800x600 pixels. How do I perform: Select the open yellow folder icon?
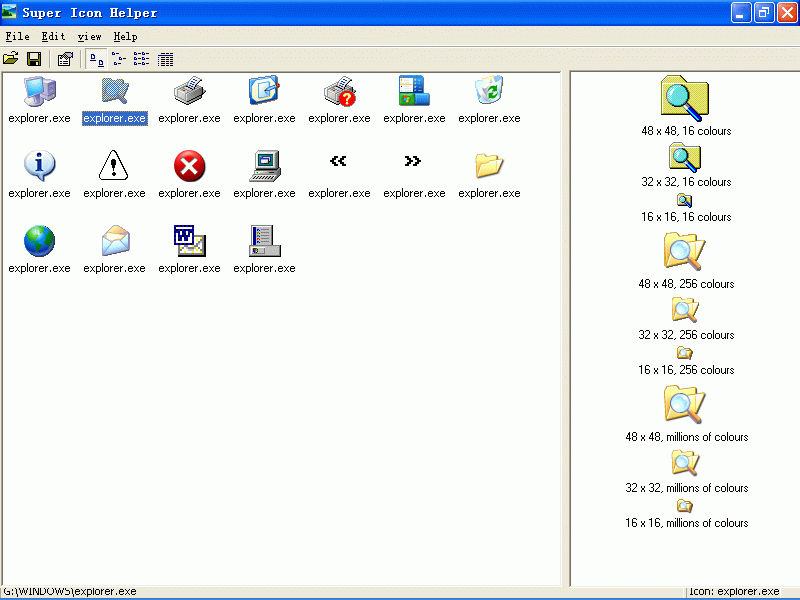click(x=489, y=166)
